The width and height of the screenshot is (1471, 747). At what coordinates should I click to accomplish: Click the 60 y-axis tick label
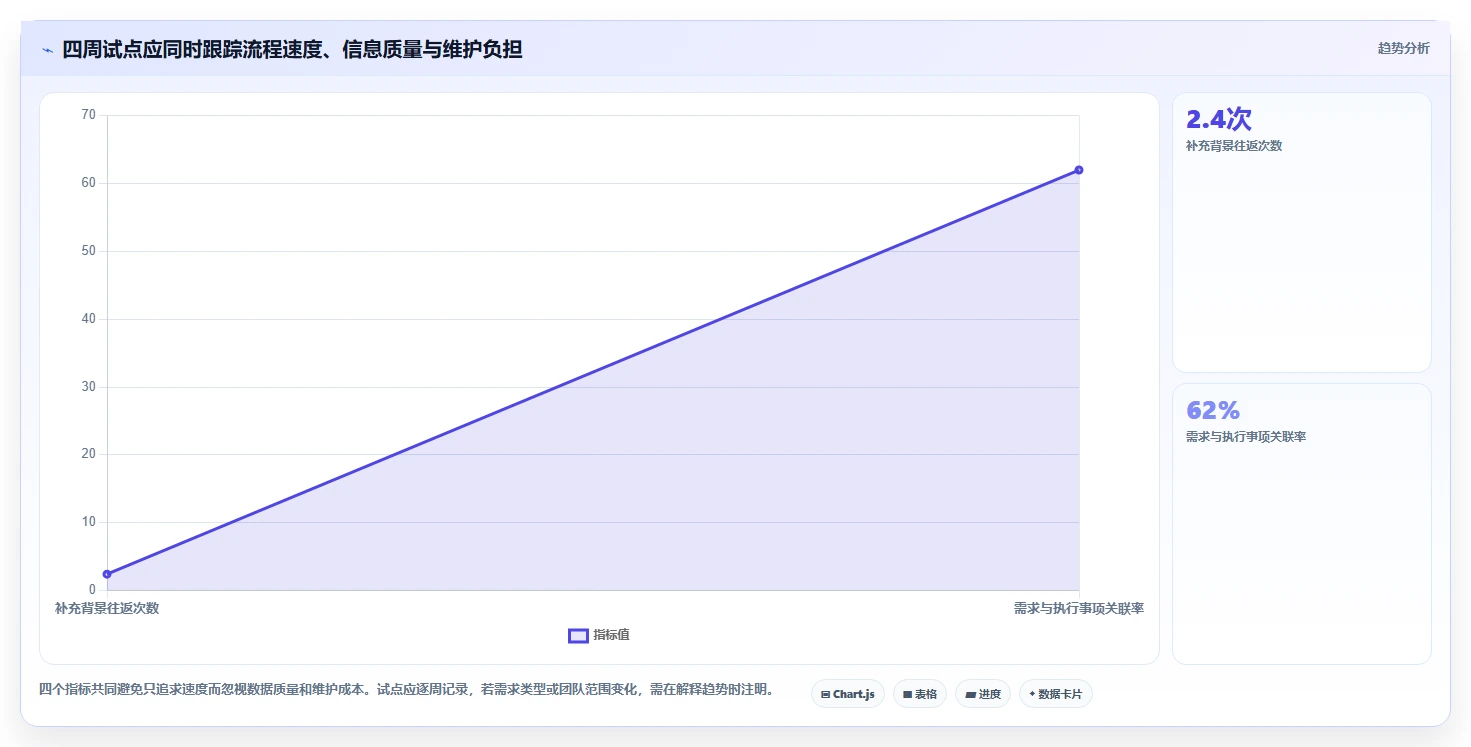[x=88, y=183]
